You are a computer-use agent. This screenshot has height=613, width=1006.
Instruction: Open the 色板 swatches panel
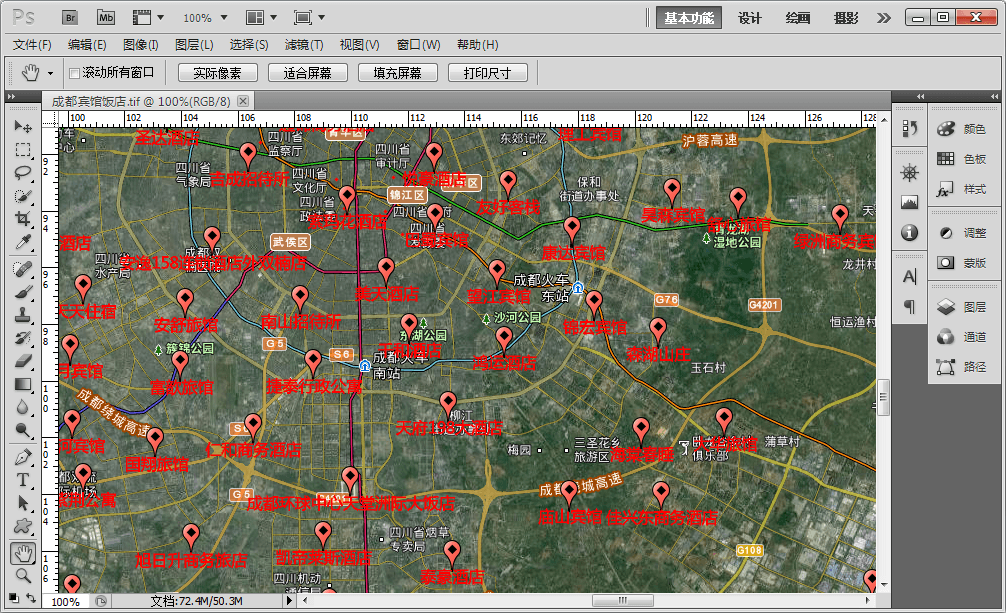(x=962, y=159)
